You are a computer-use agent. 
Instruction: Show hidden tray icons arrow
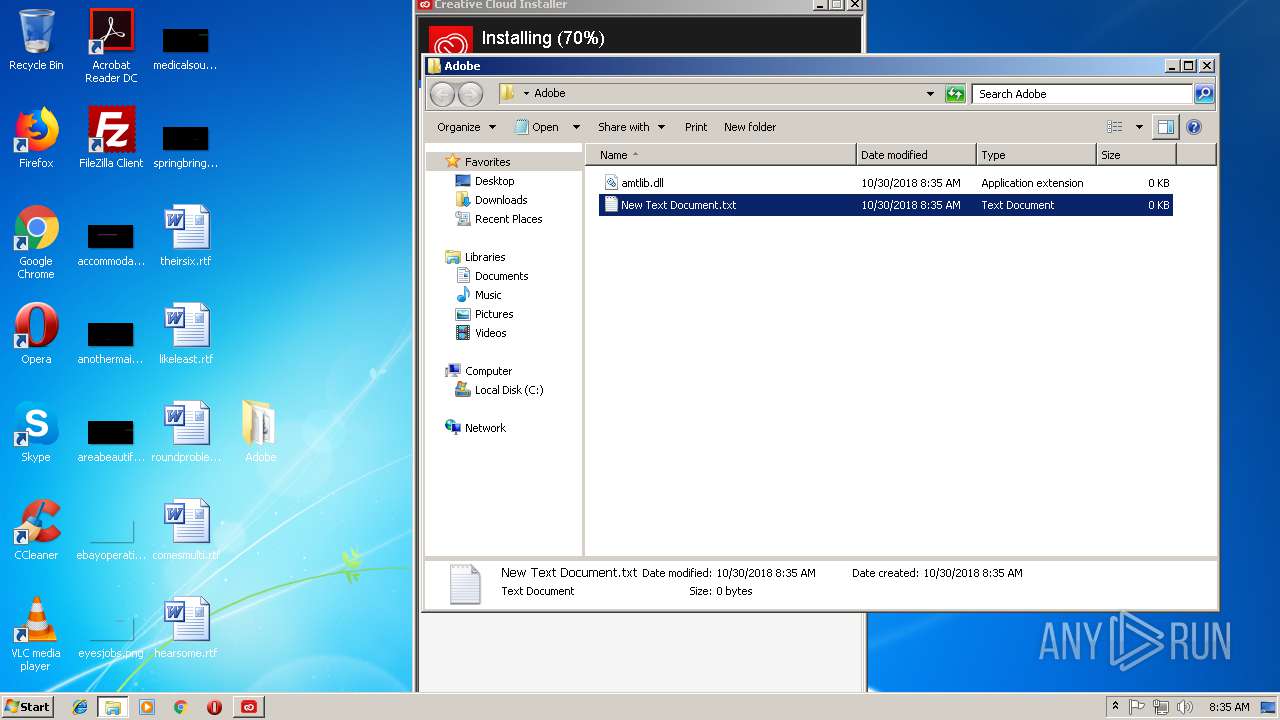coord(1115,707)
